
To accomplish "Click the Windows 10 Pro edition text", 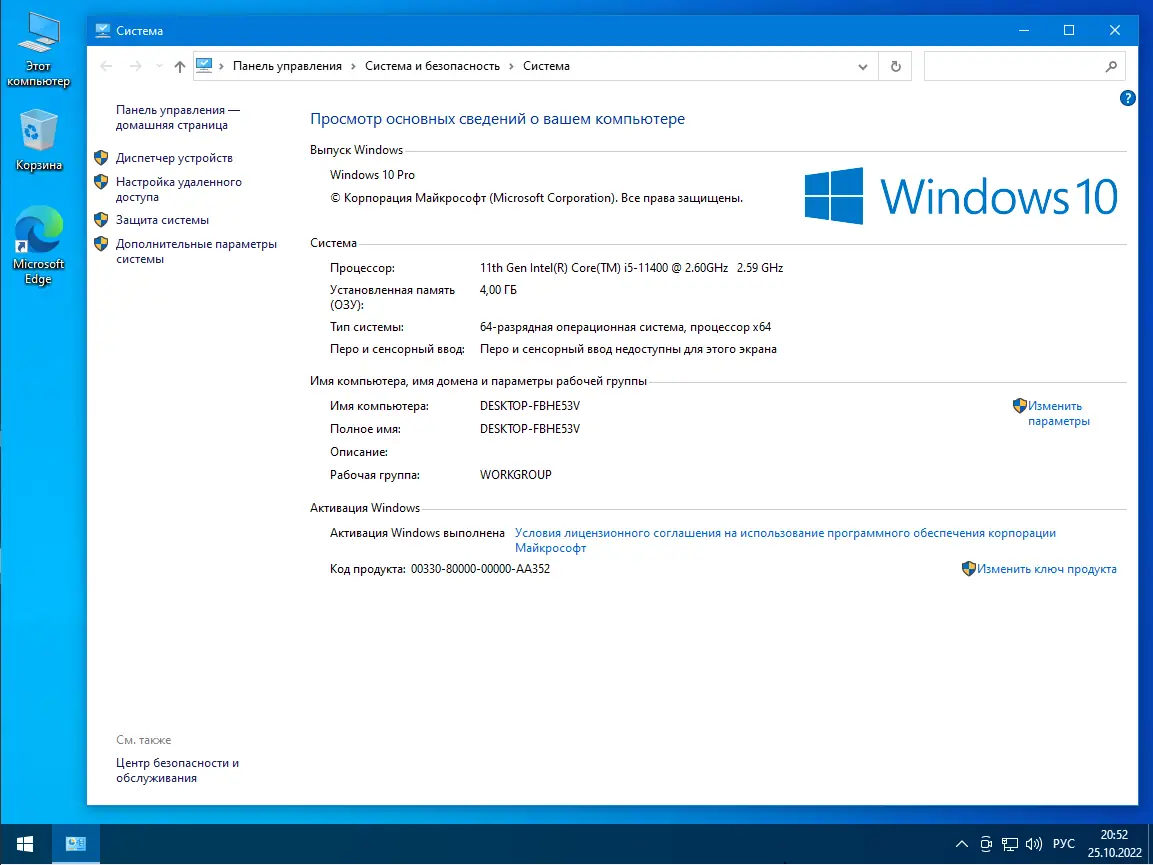I will point(372,174).
